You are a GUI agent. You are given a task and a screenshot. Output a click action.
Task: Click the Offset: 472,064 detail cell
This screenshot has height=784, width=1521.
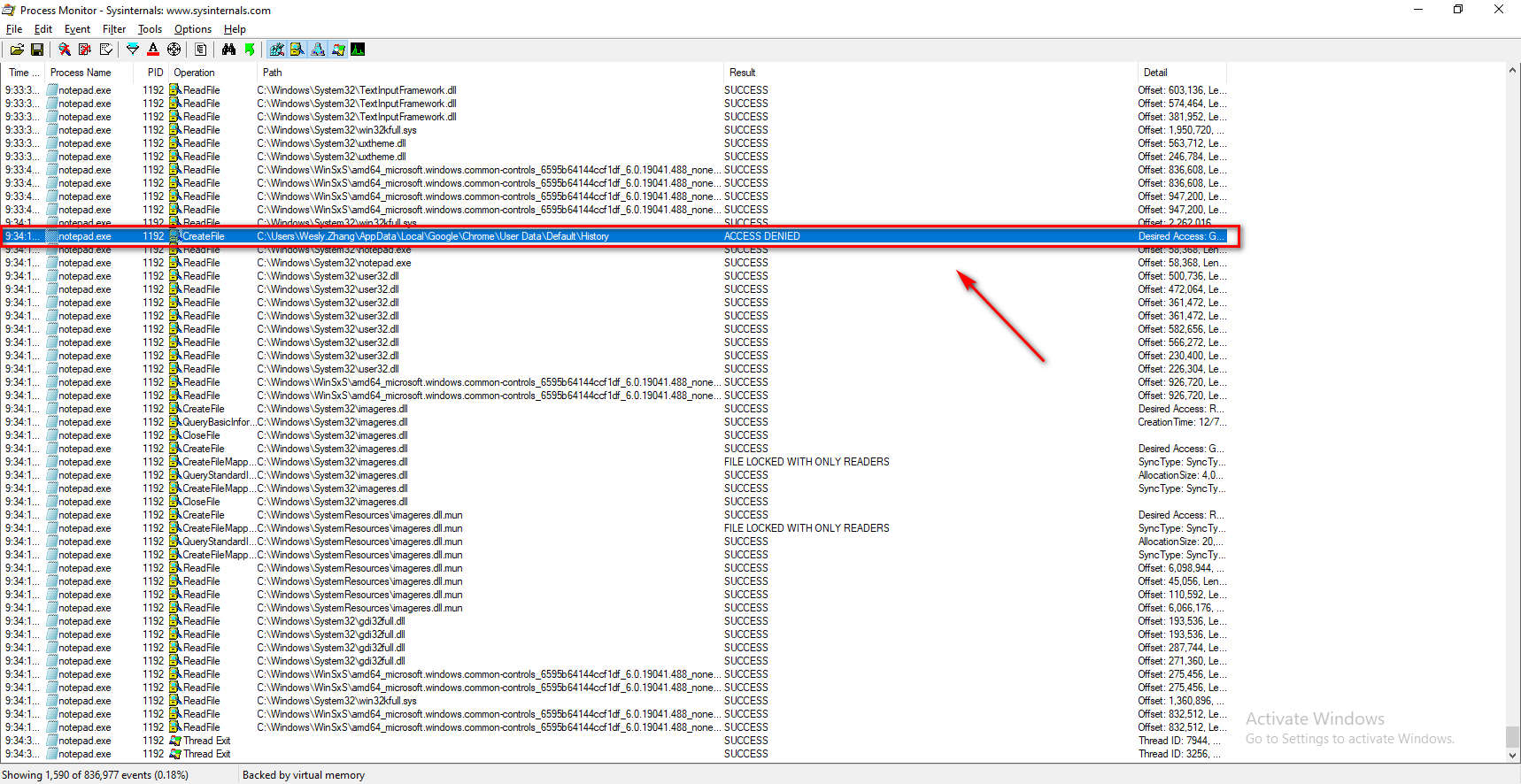click(x=1182, y=289)
